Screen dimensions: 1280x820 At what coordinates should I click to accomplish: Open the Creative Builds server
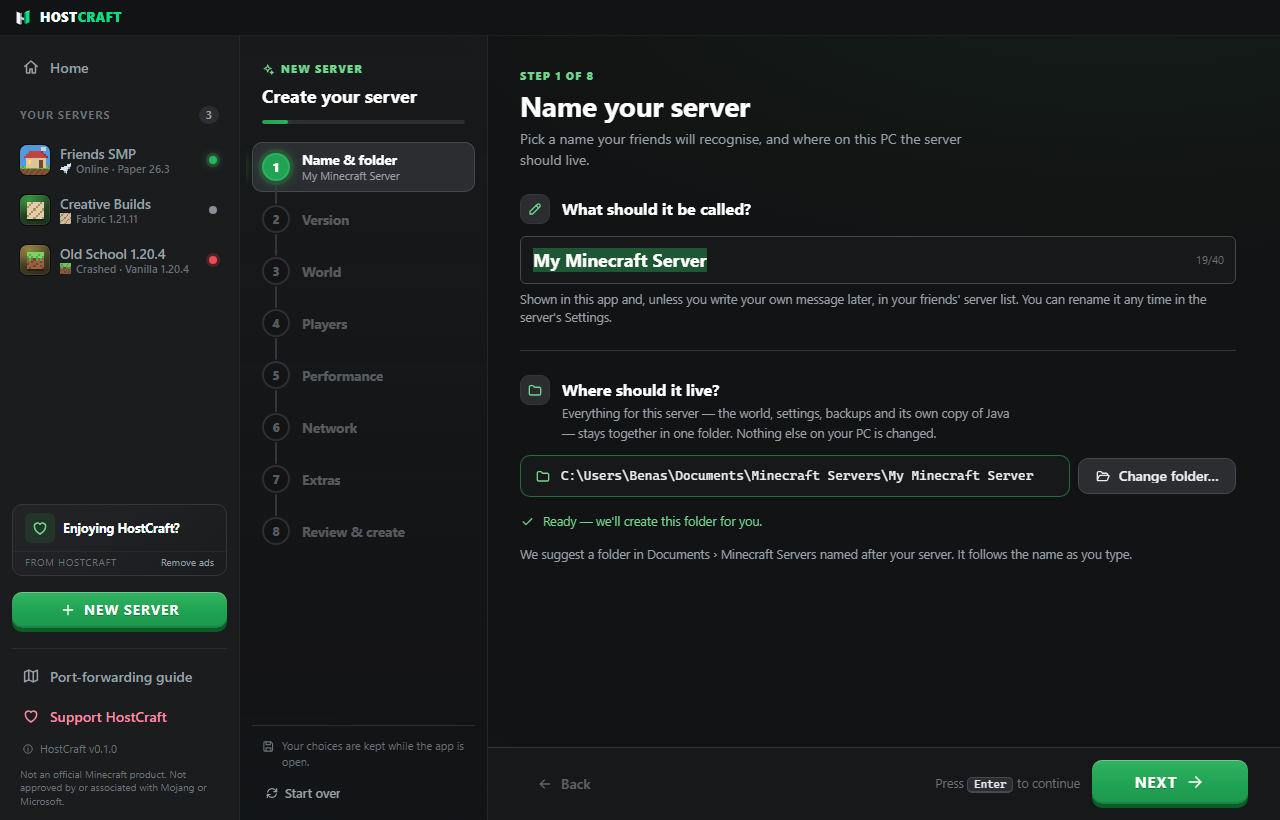tap(119, 210)
